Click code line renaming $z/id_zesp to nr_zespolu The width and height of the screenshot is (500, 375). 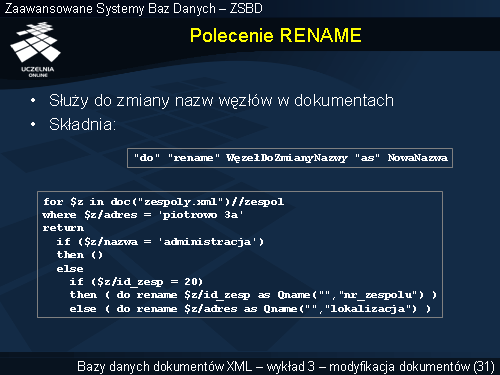coord(253,295)
